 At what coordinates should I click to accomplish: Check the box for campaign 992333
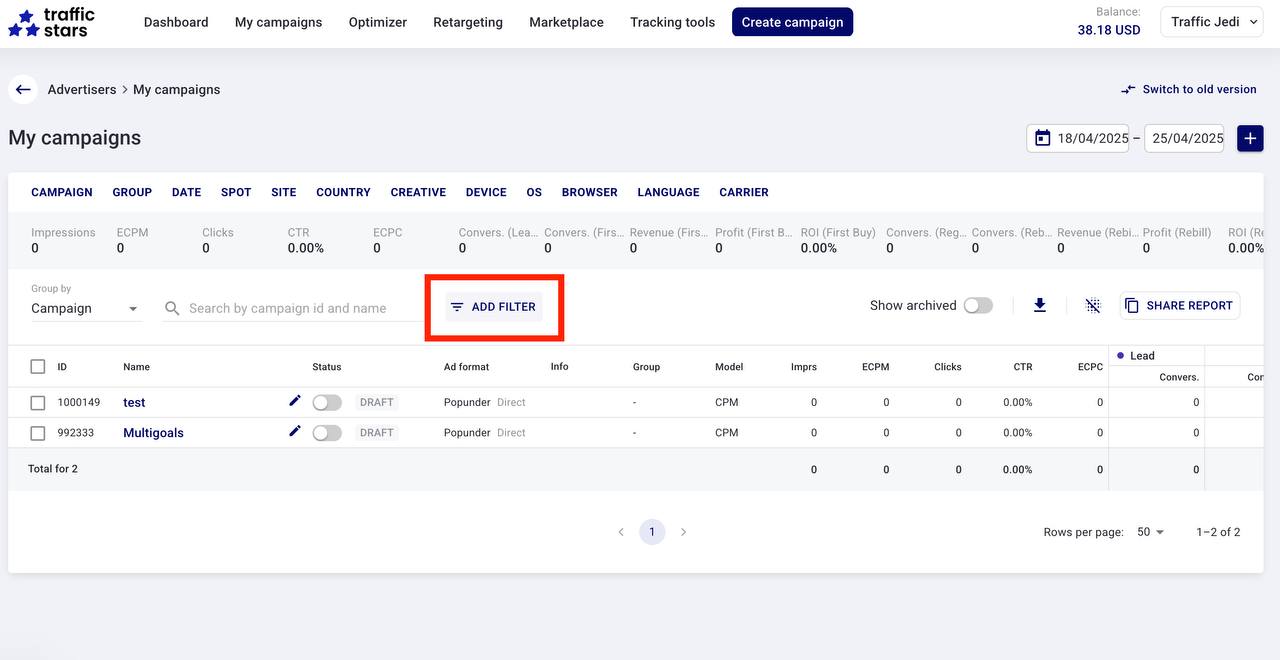[x=38, y=433]
